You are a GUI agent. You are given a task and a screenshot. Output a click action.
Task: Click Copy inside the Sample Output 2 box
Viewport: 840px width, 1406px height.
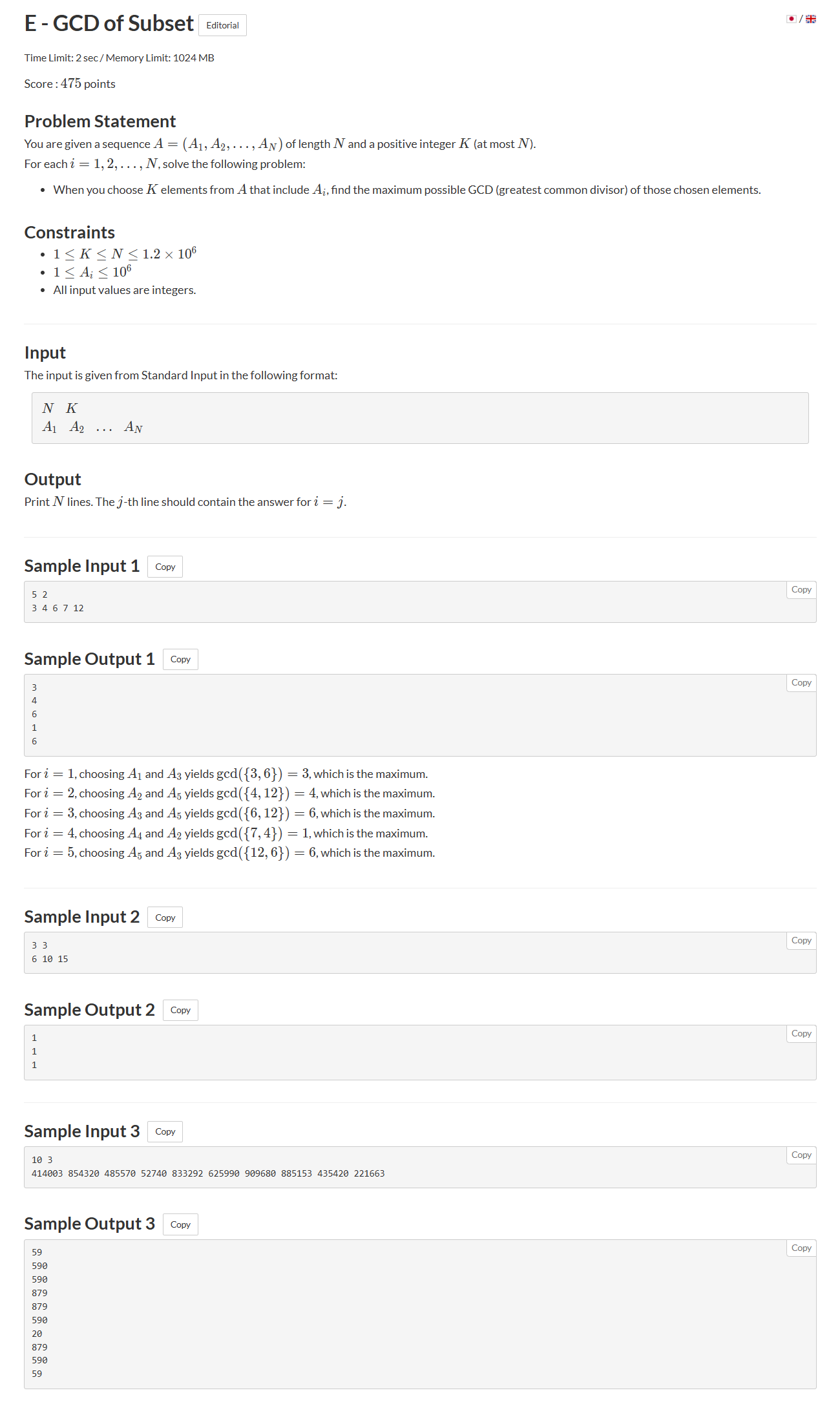coord(801,1034)
